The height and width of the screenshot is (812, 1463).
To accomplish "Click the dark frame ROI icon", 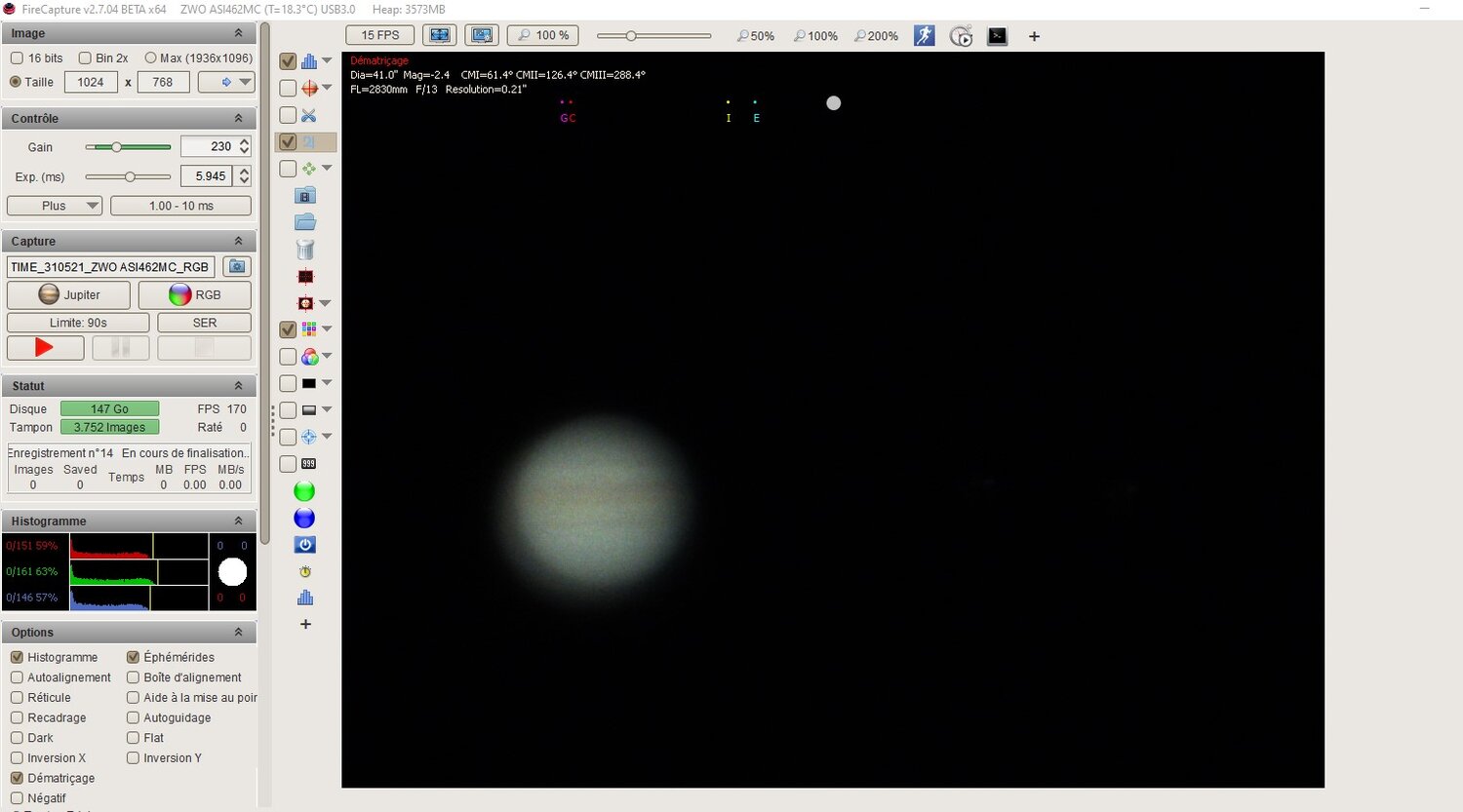I will click(x=305, y=277).
